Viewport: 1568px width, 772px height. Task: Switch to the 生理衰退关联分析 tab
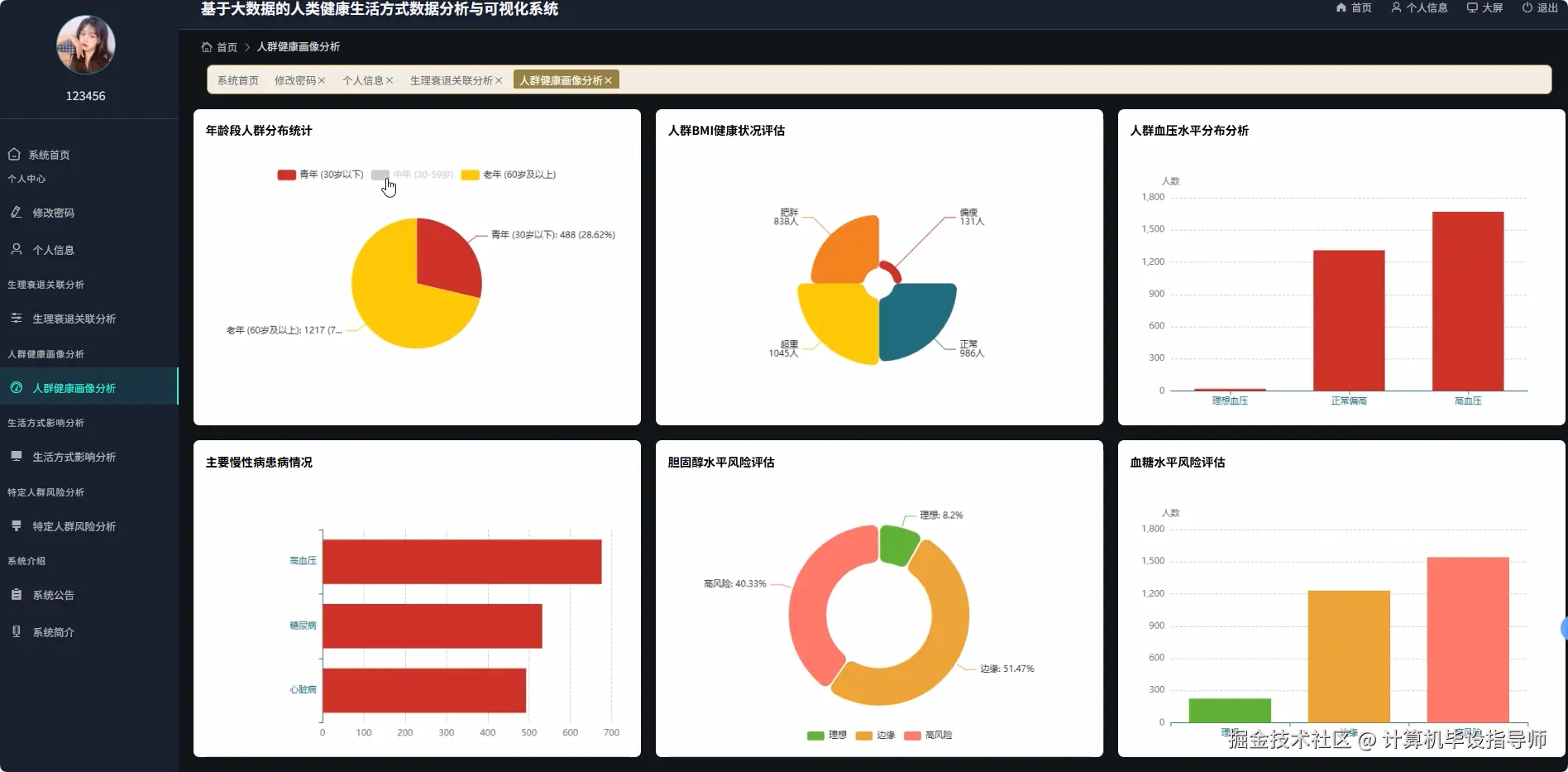[x=452, y=80]
